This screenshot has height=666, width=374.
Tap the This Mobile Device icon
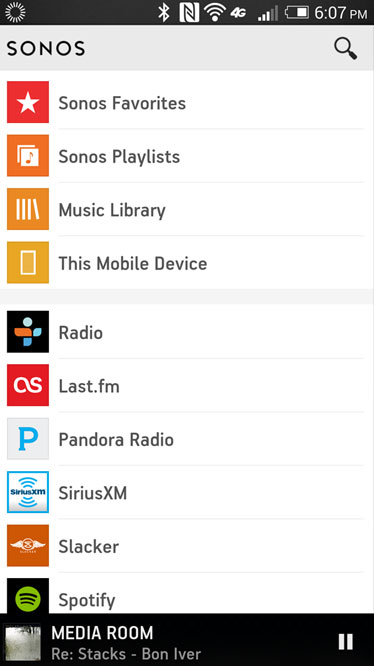point(28,263)
